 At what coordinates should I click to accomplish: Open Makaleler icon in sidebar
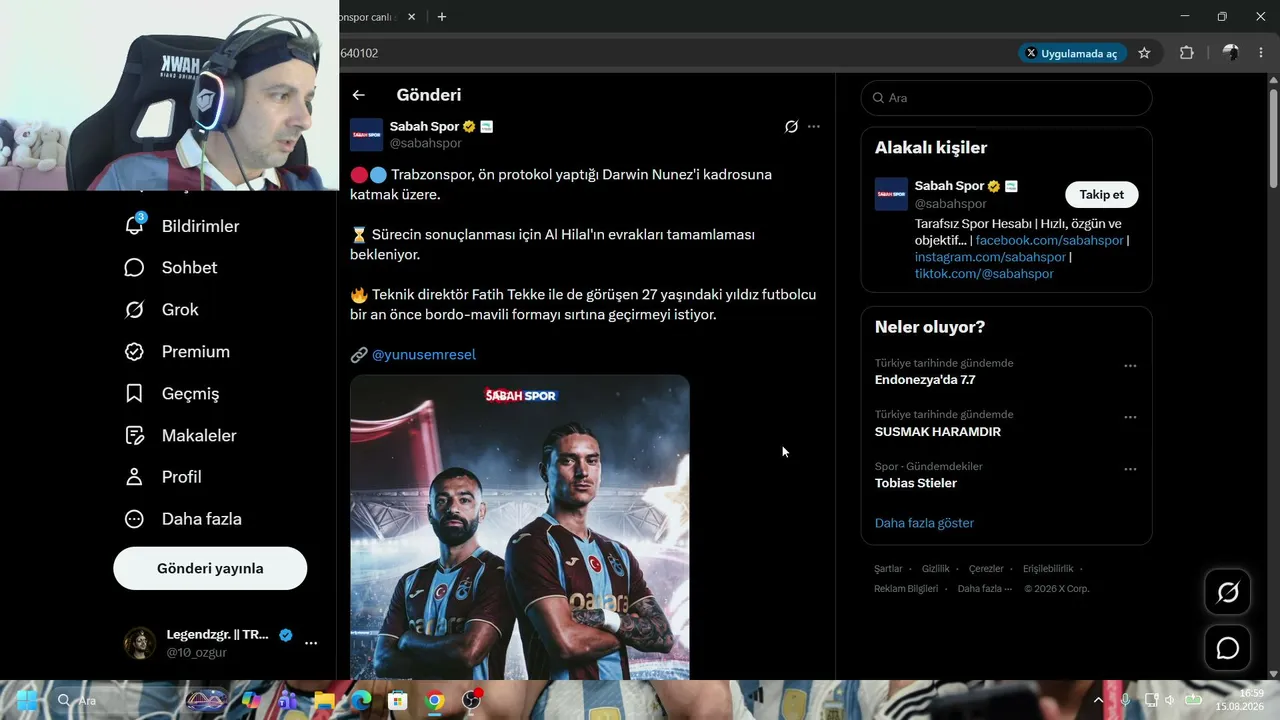(134, 436)
